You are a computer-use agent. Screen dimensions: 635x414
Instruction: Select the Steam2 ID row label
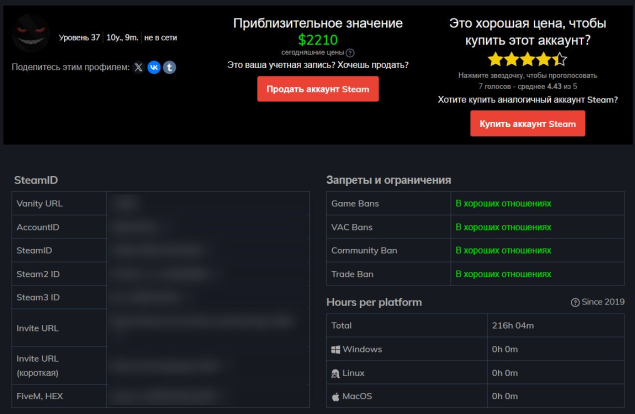[x=38, y=274]
